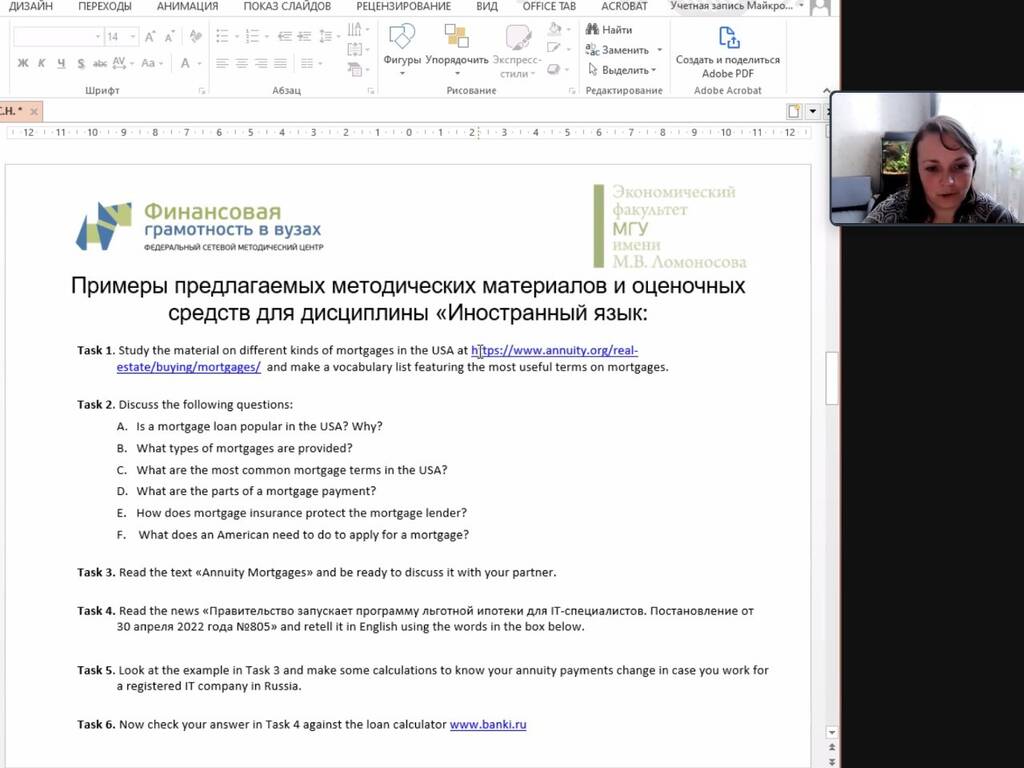The width and height of the screenshot is (1024, 768).
Task: Open the change case Aa dropdown
Action: point(152,63)
